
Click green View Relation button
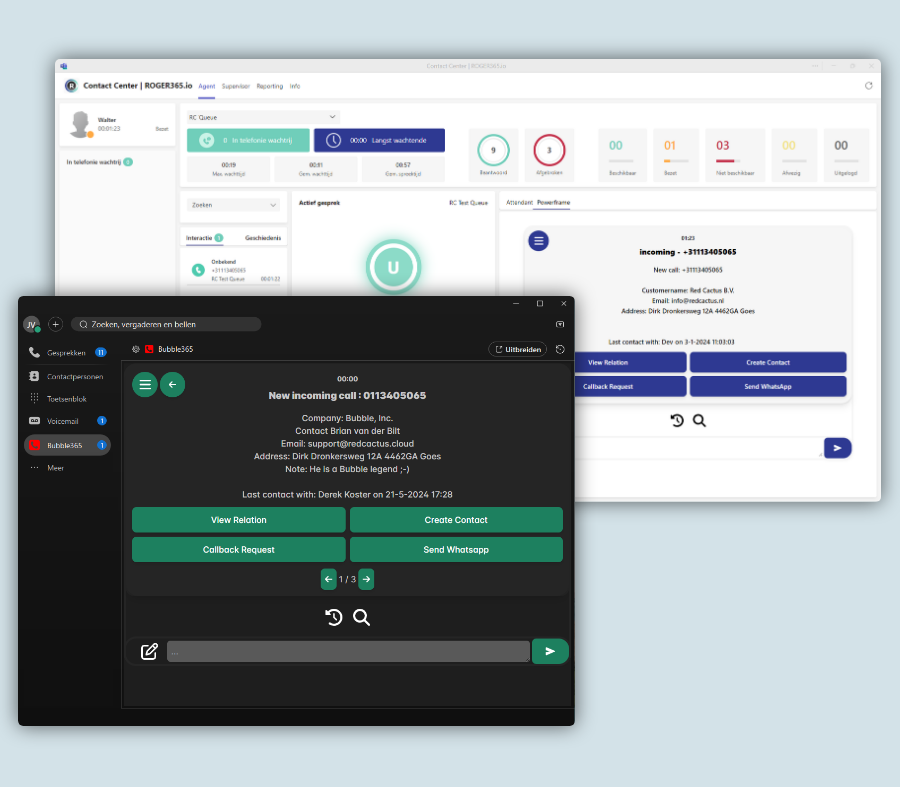point(239,520)
